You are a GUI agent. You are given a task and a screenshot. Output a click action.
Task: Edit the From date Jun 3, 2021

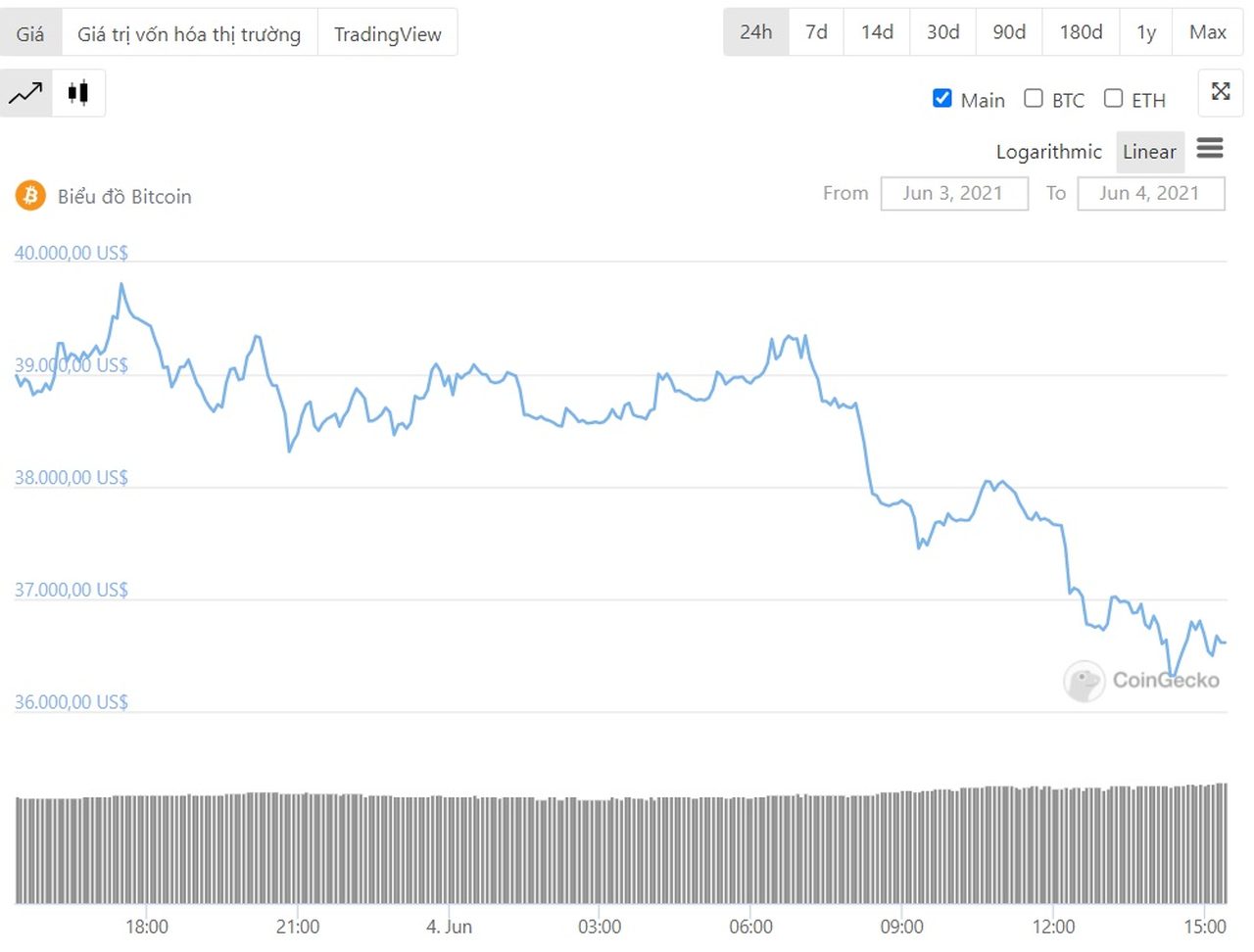954,193
